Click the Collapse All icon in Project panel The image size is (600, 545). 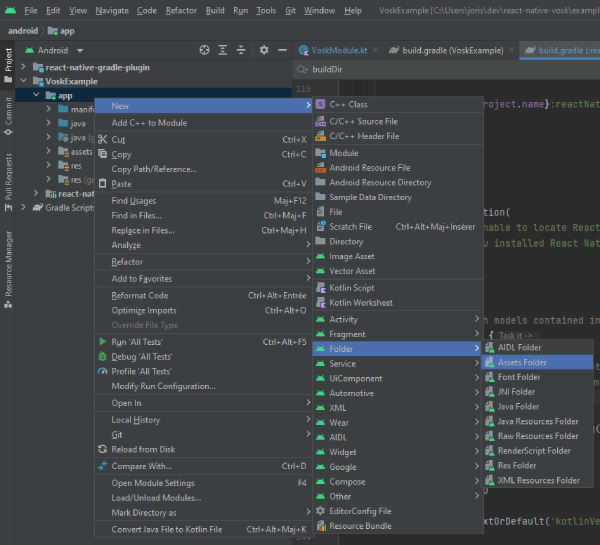(241, 50)
